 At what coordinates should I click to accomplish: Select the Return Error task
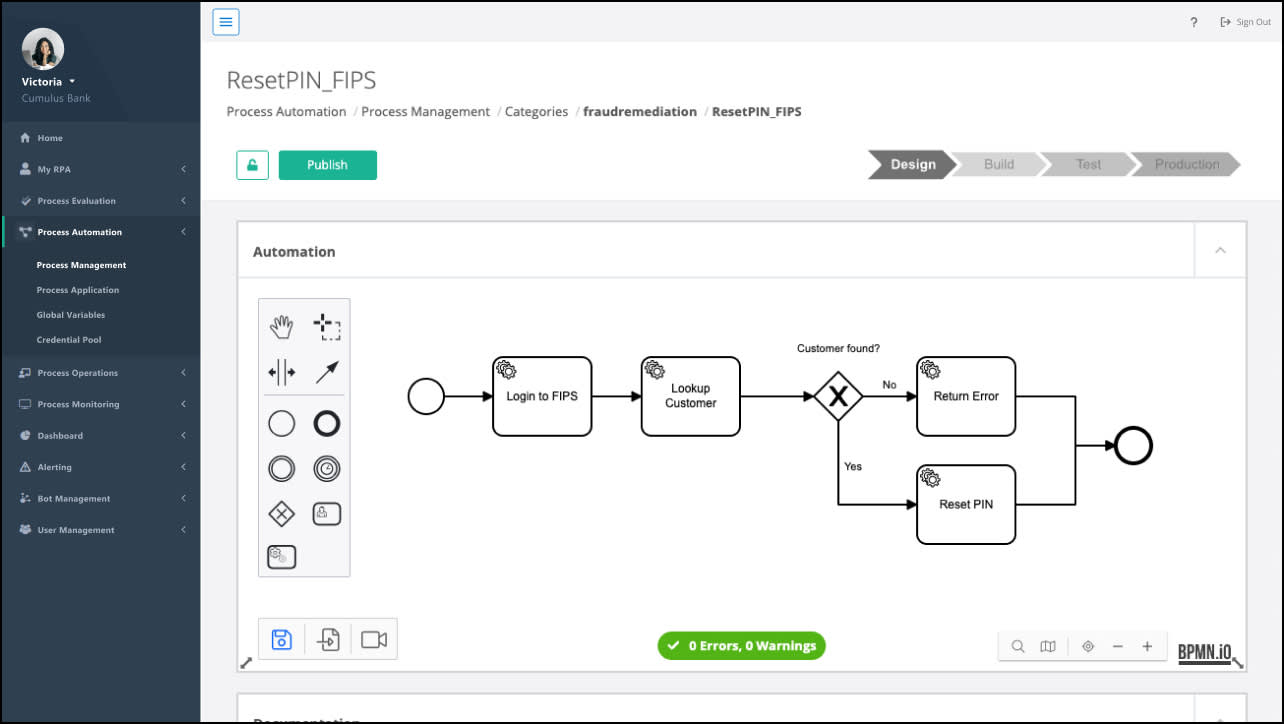click(x=966, y=396)
